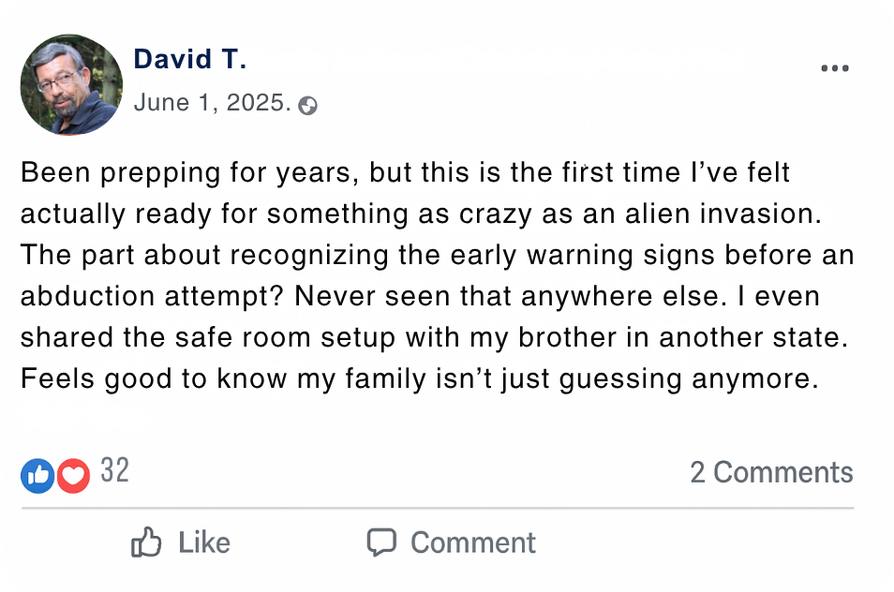The height and width of the screenshot is (592, 894).
Task: Click the red heart reaction icon
Action: [x=73, y=475]
